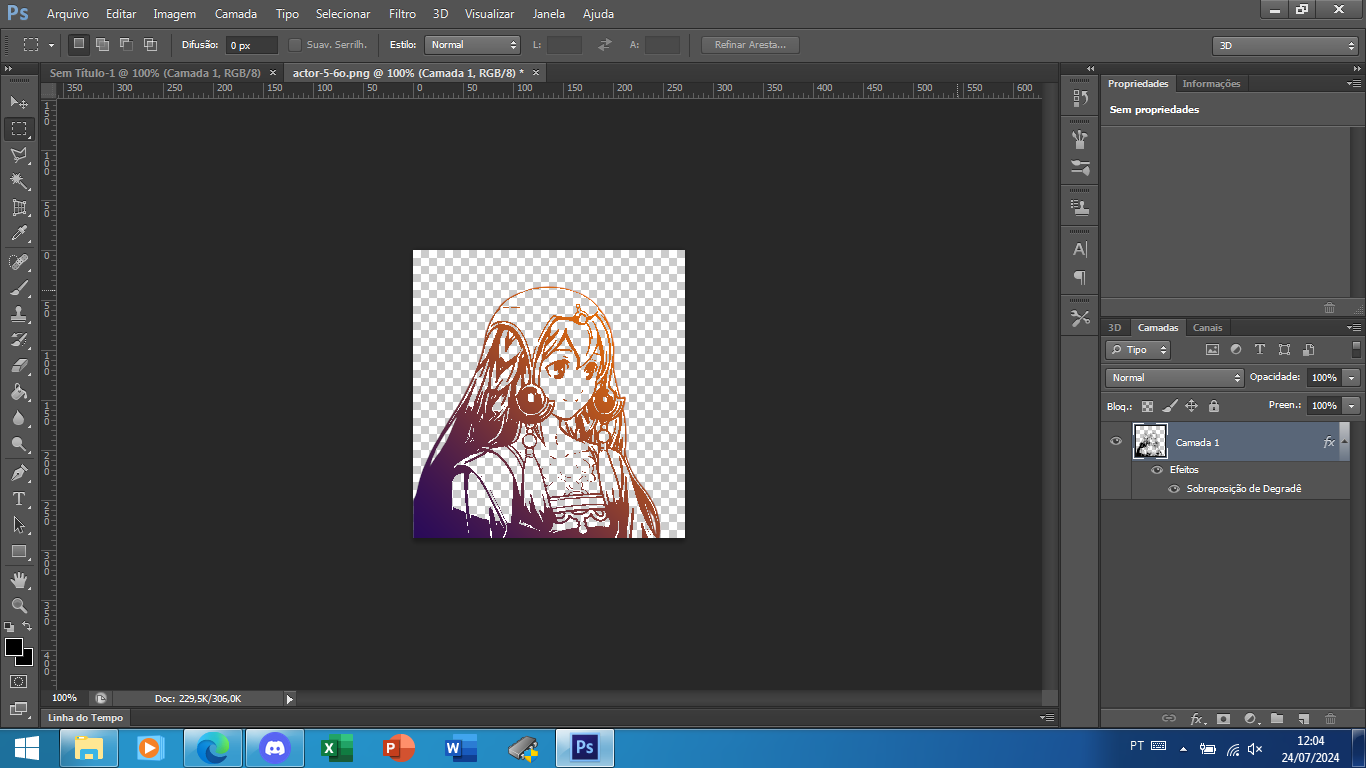Viewport: 1366px width, 768px height.
Task: Open the Camada menu
Action: pos(236,14)
